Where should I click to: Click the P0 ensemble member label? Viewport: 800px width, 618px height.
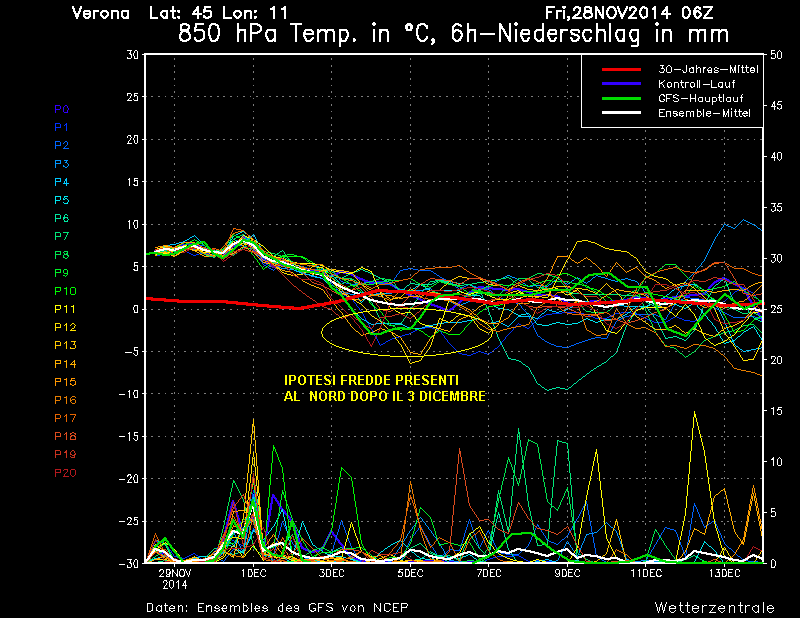(62, 109)
